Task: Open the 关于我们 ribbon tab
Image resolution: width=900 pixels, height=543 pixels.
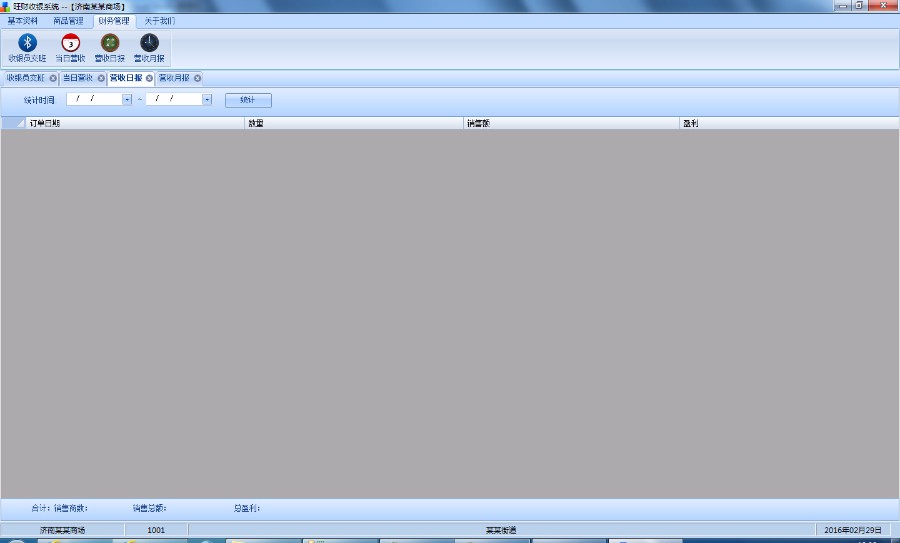Action: pyautogui.click(x=159, y=21)
